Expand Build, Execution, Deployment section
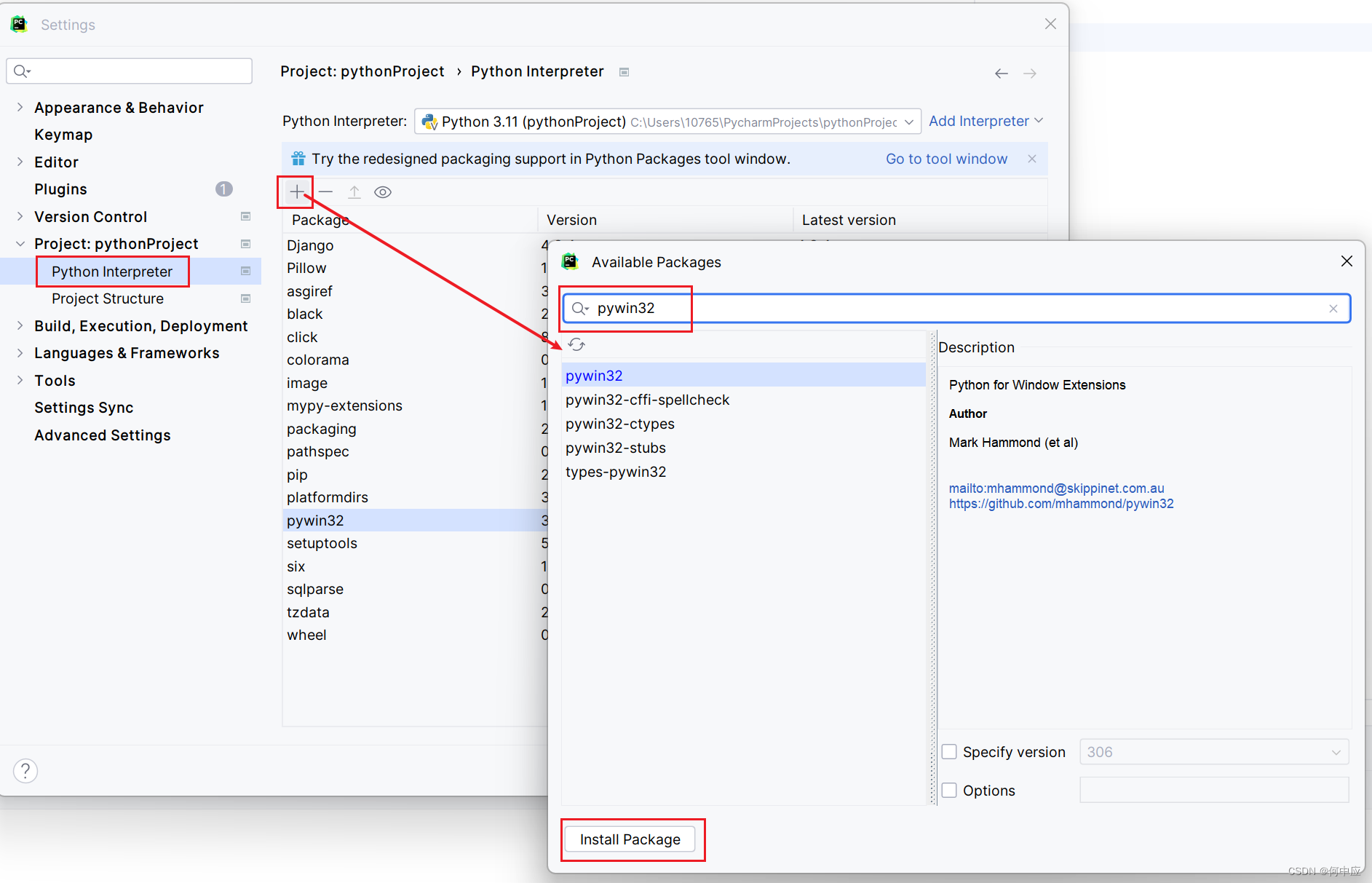This screenshot has width=1372, height=883. 20,326
